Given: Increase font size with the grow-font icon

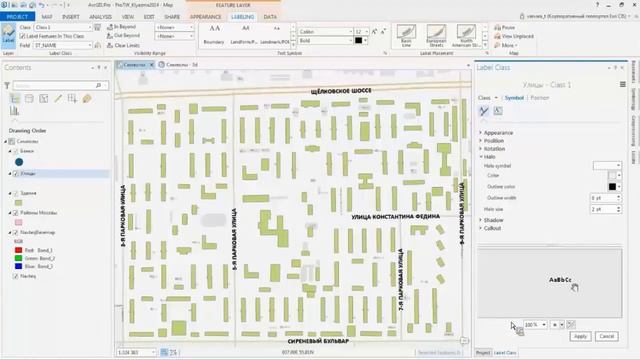Looking at the screenshot, I should coord(374,31).
